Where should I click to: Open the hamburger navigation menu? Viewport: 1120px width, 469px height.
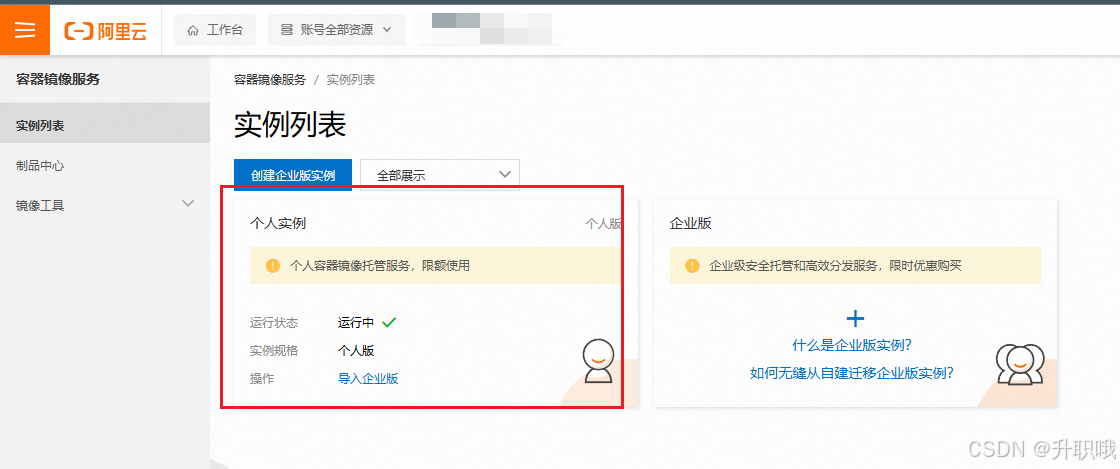tap(25, 30)
